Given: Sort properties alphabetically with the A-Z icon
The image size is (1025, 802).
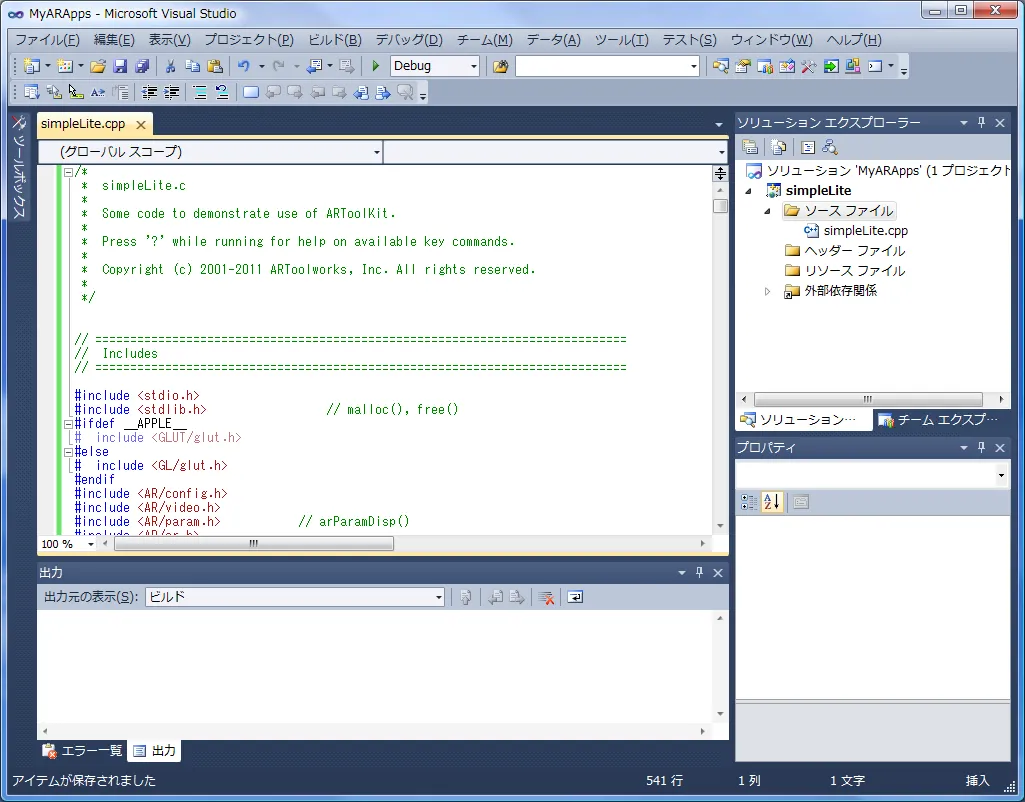Looking at the screenshot, I should tap(772, 502).
